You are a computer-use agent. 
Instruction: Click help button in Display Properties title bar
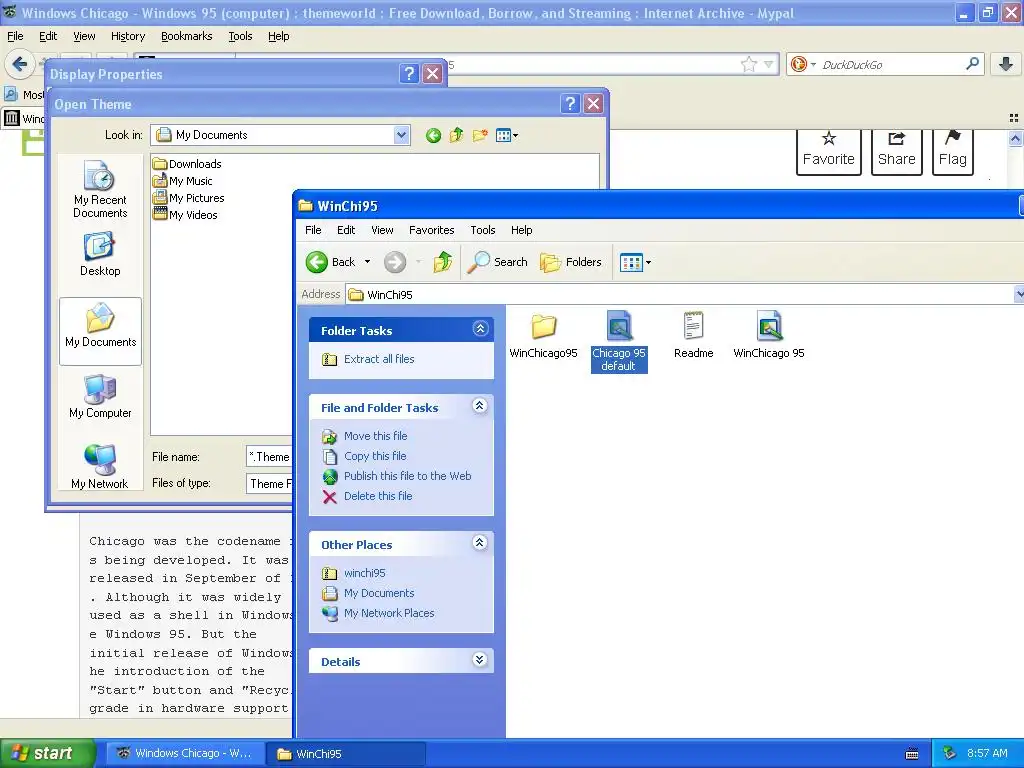click(409, 74)
